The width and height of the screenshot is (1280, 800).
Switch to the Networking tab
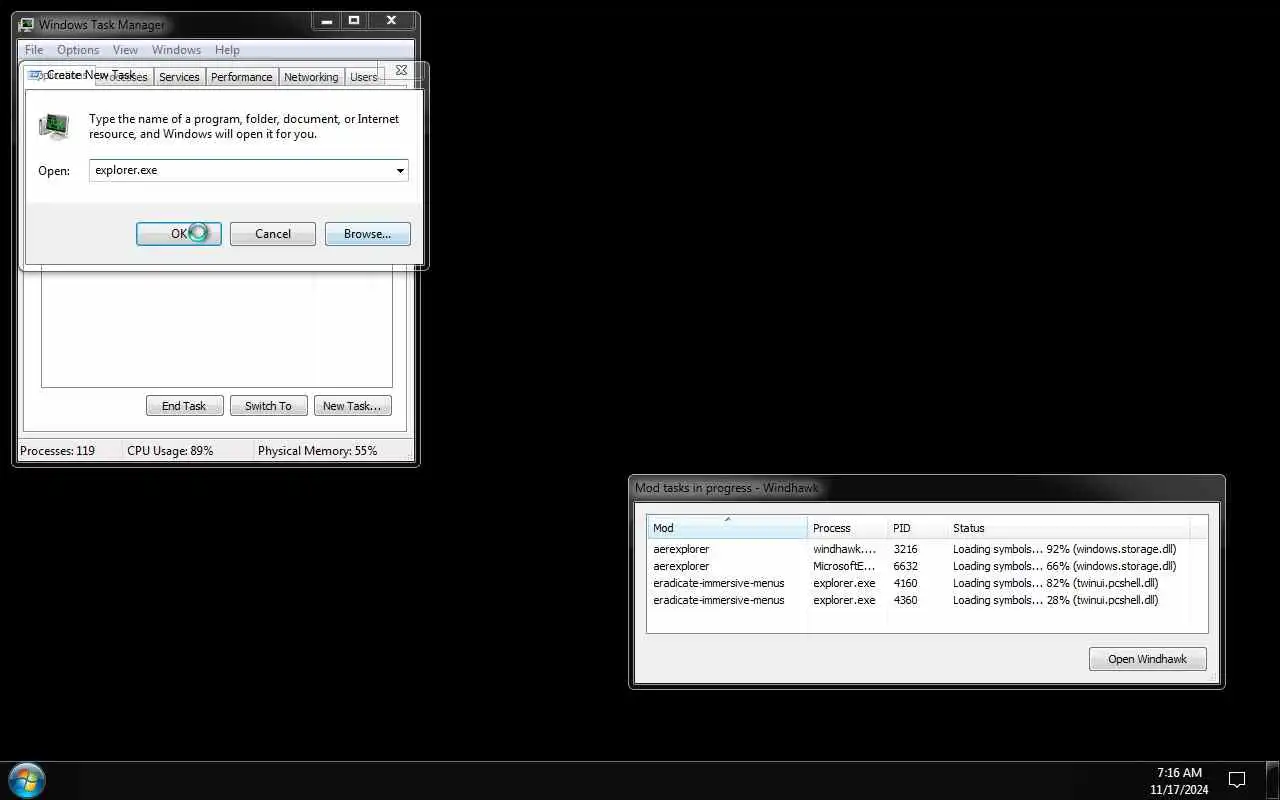coord(311,77)
